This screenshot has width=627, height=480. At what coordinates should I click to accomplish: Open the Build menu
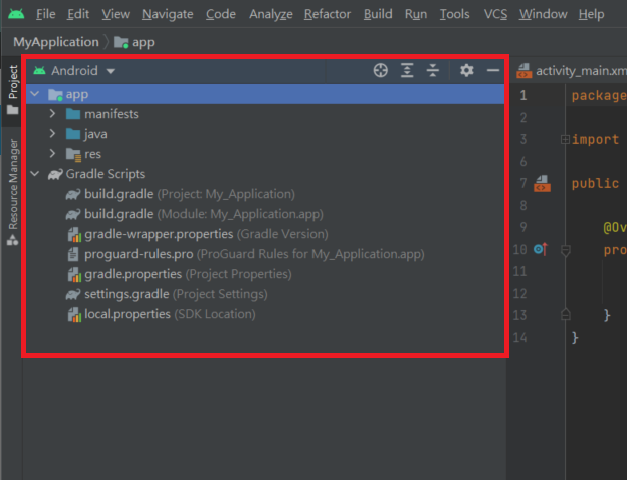pyautogui.click(x=378, y=14)
